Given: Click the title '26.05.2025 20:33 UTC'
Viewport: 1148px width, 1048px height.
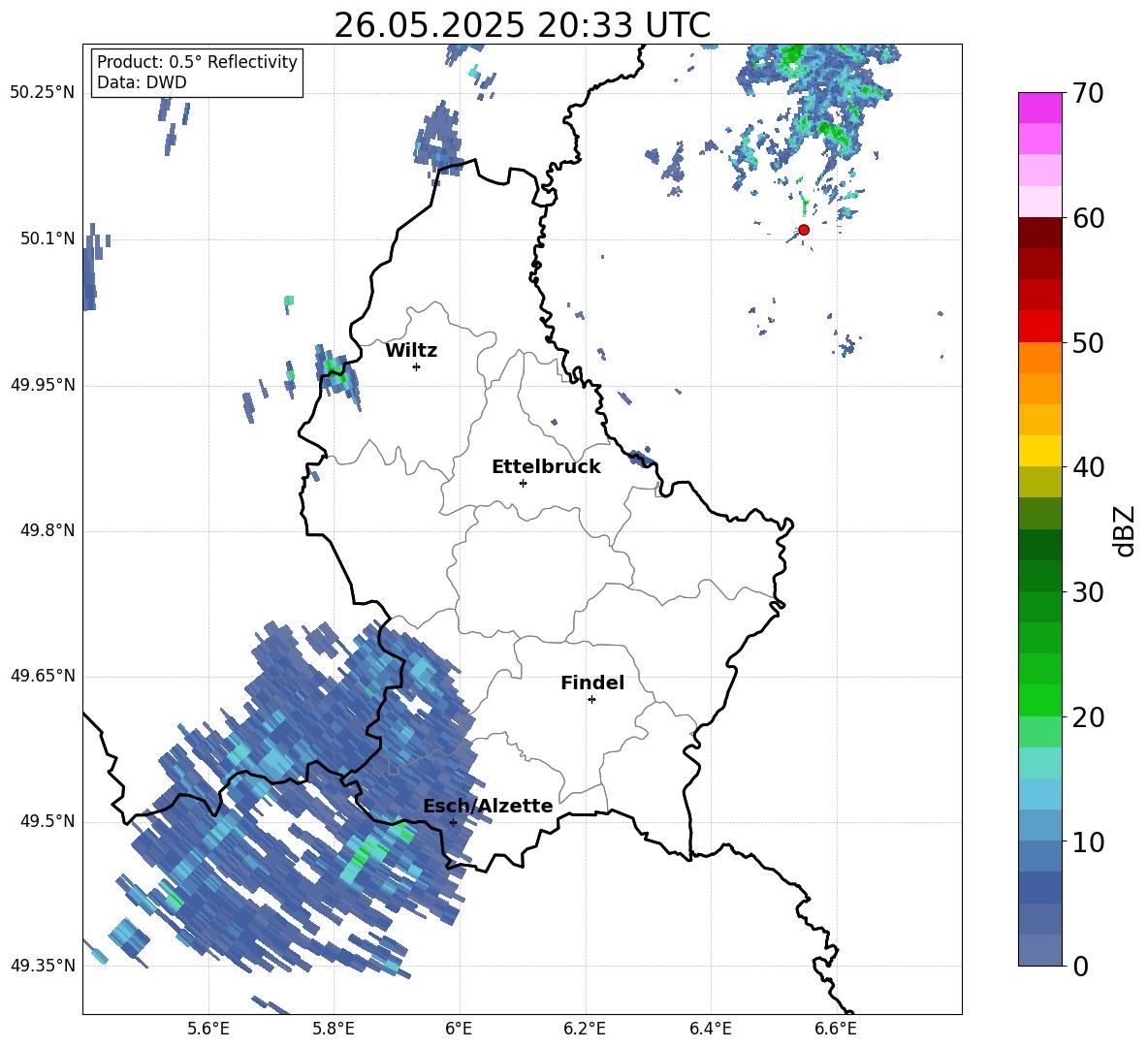Looking at the screenshot, I should (522, 25).
